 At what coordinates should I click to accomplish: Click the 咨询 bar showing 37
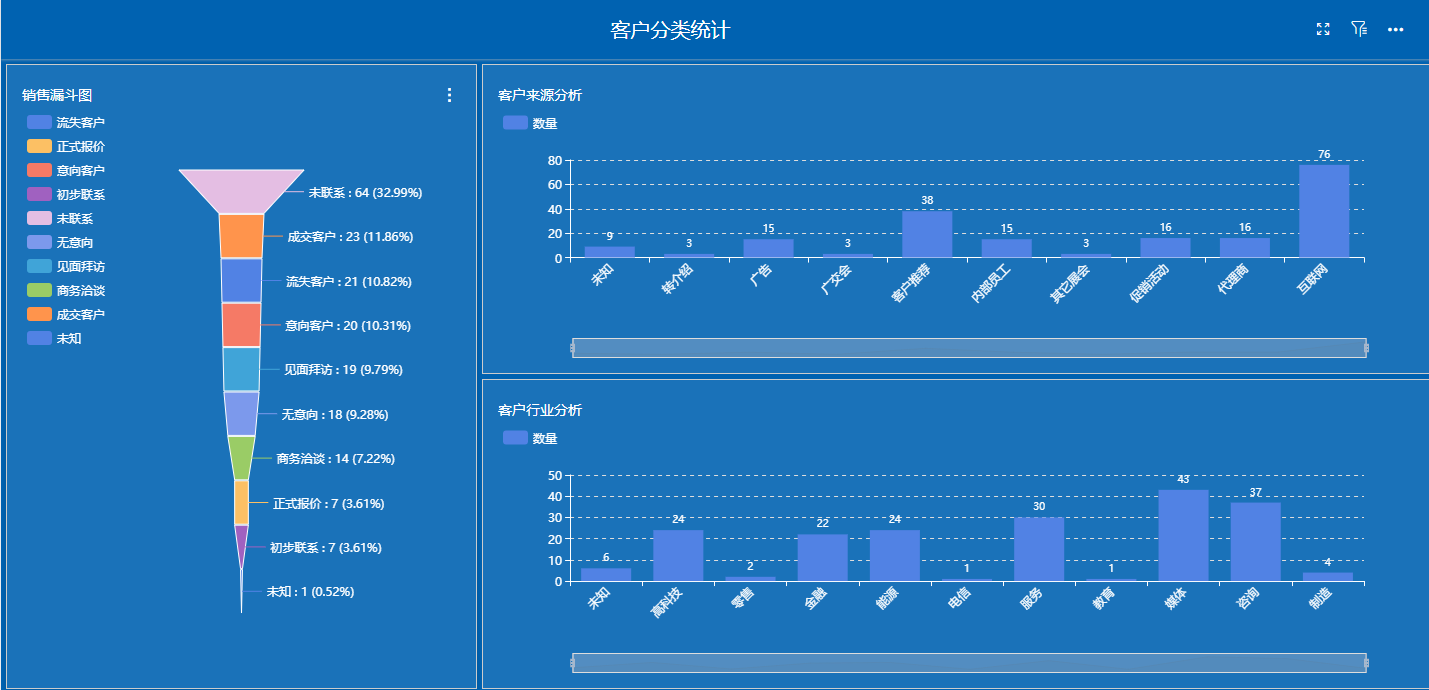tap(1255, 541)
